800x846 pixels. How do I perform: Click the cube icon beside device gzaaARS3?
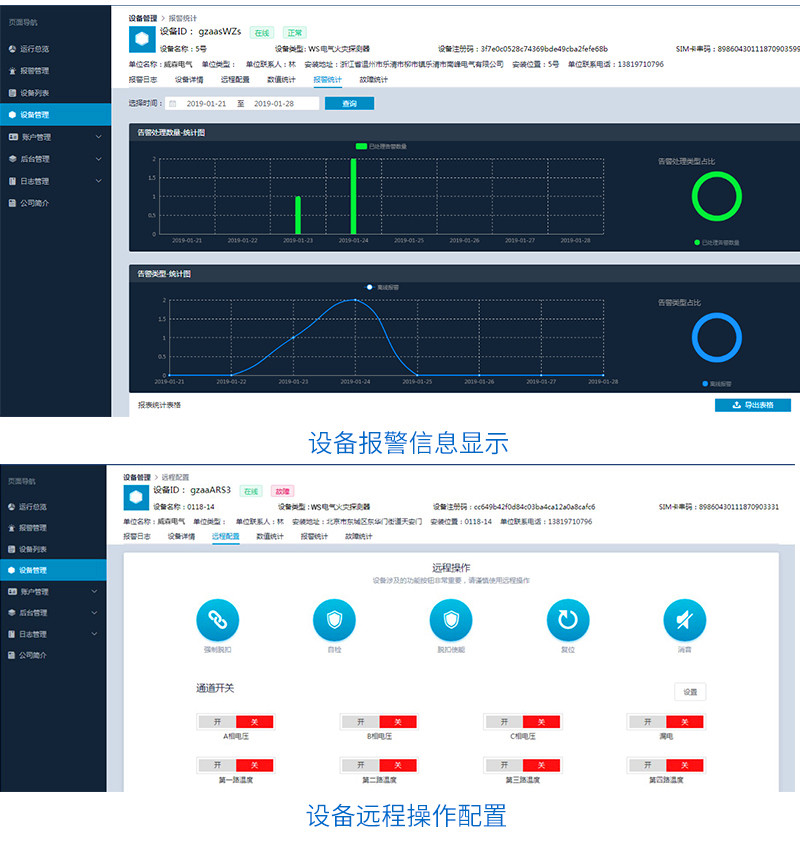click(136, 497)
